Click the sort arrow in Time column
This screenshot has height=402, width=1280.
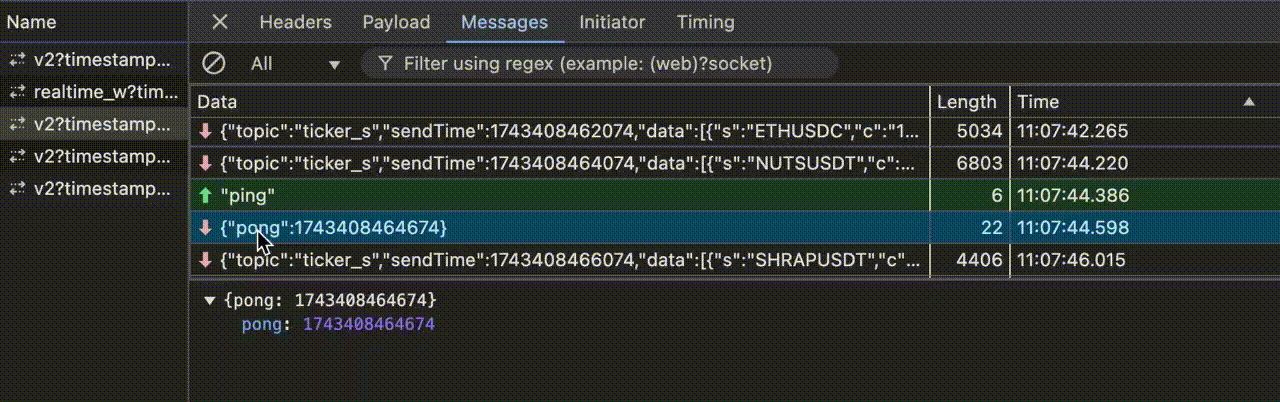tap(1249, 102)
